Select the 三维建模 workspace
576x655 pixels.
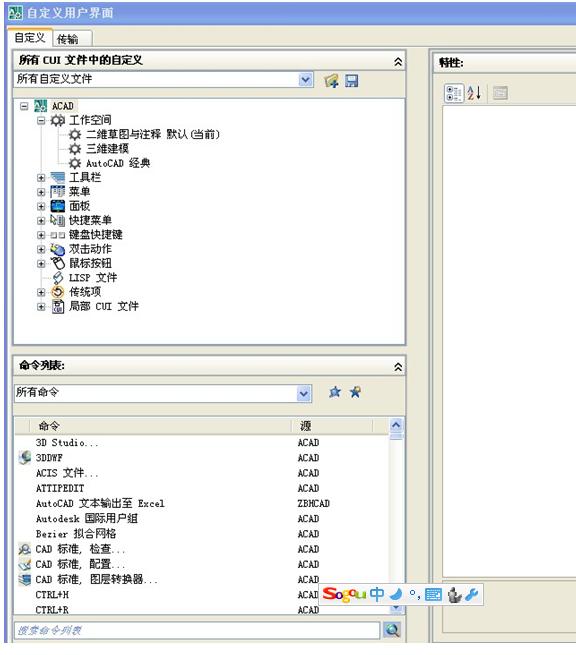(x=107, y=149)
